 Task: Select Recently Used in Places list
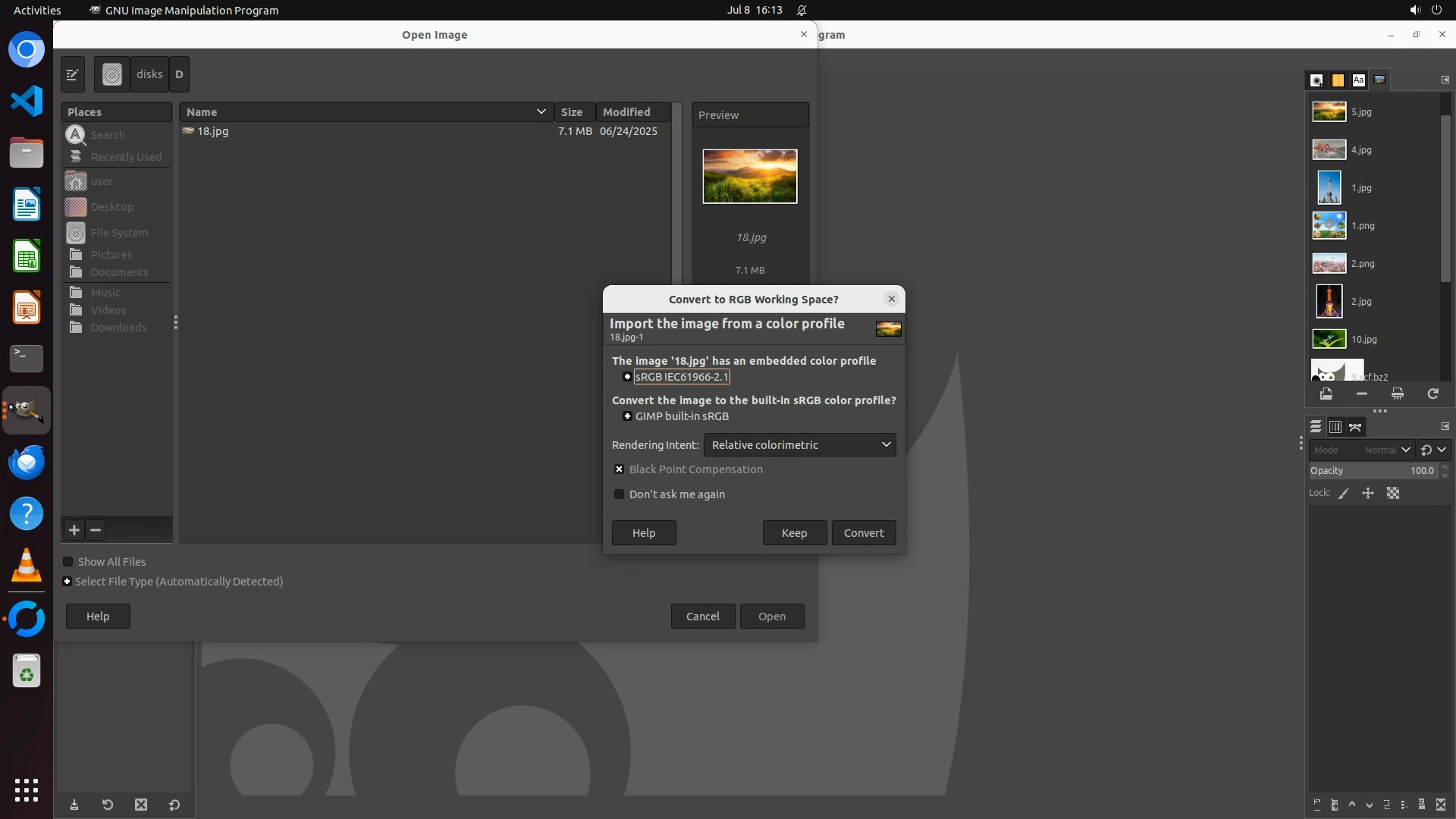[126, 157]
